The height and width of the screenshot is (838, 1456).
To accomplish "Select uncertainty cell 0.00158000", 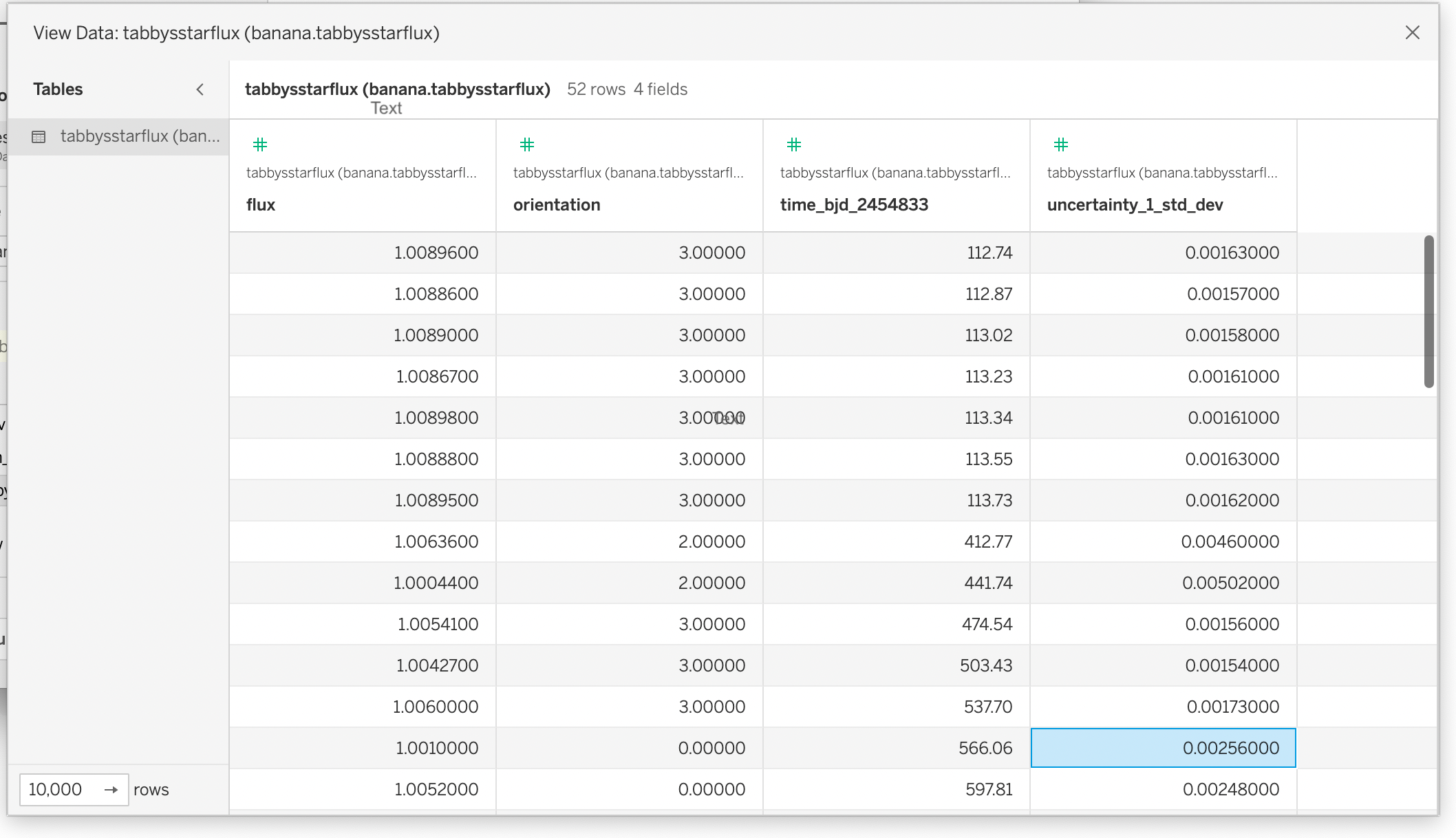I will [x=1164, y=336].
